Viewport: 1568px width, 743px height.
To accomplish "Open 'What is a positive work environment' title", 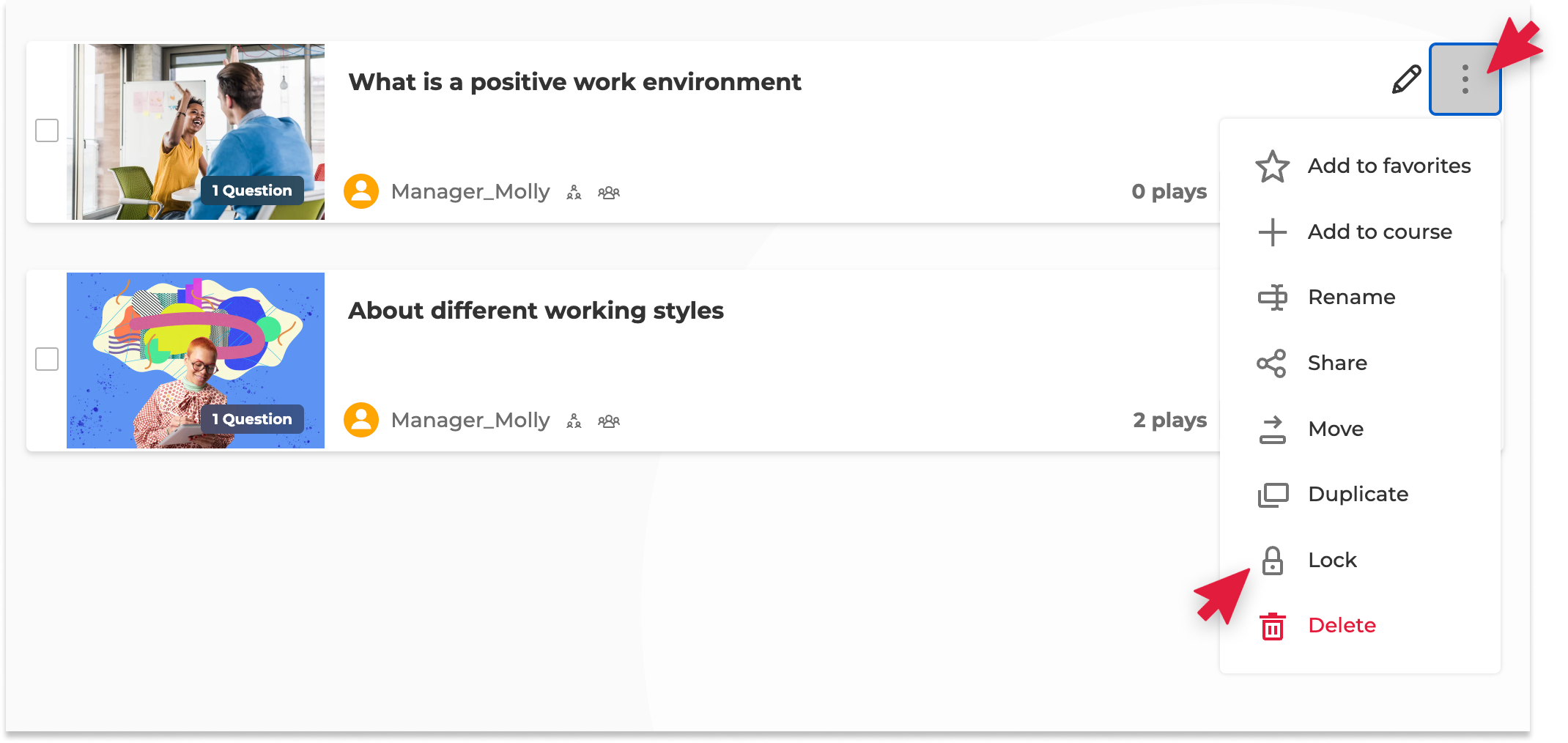I will coord(574,82).
